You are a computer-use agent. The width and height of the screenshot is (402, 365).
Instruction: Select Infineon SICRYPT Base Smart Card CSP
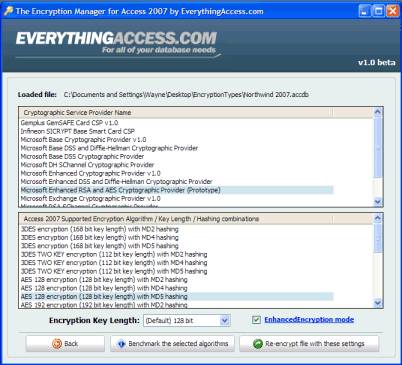tap(177, 131)
